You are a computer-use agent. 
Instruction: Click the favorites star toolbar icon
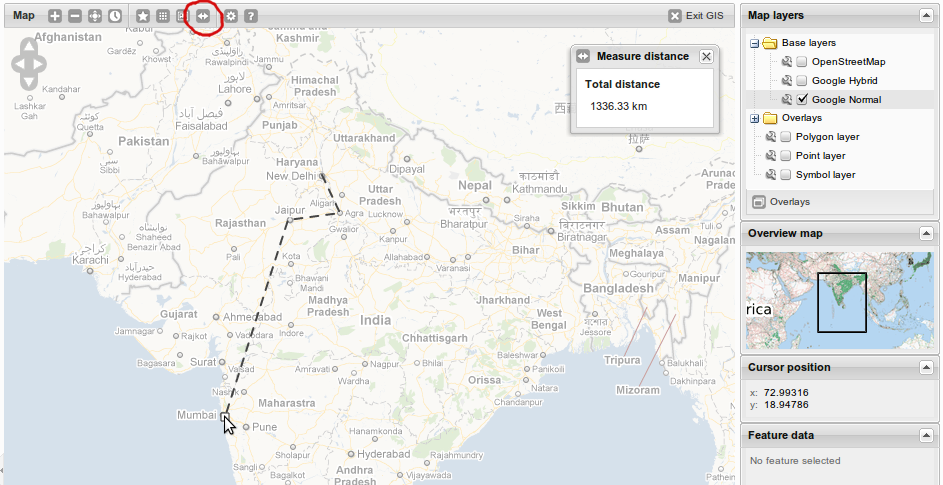point(143,16)
